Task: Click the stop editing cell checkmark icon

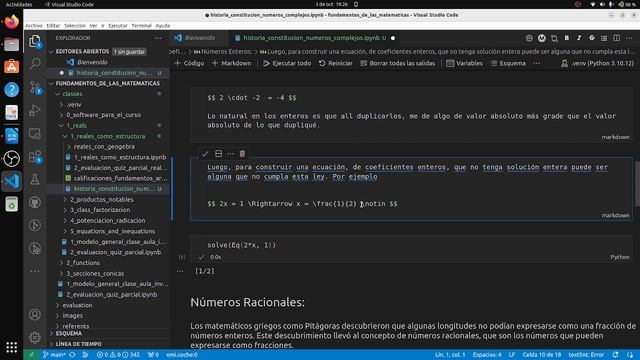Action: [x=205, y=154]
